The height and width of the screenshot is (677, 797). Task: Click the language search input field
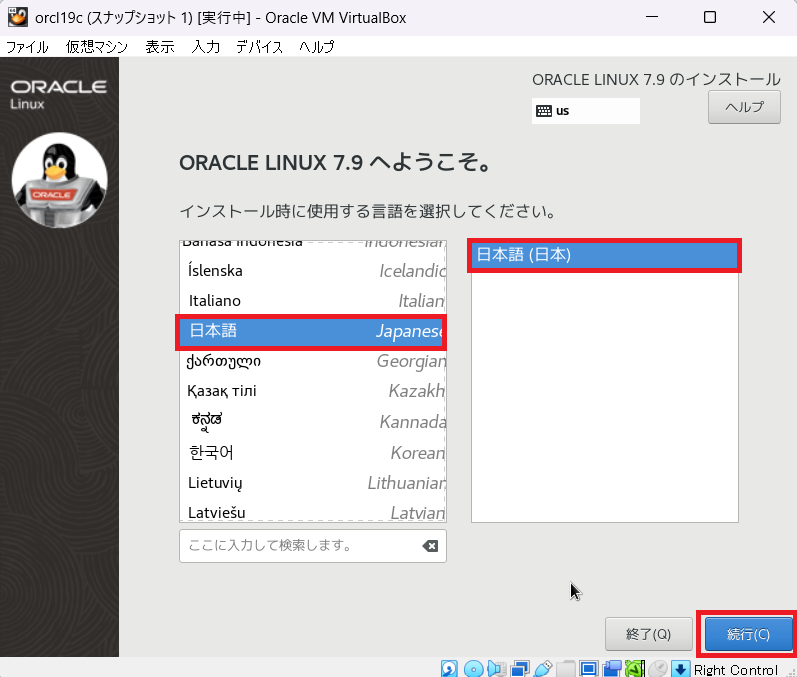[298, 546]
